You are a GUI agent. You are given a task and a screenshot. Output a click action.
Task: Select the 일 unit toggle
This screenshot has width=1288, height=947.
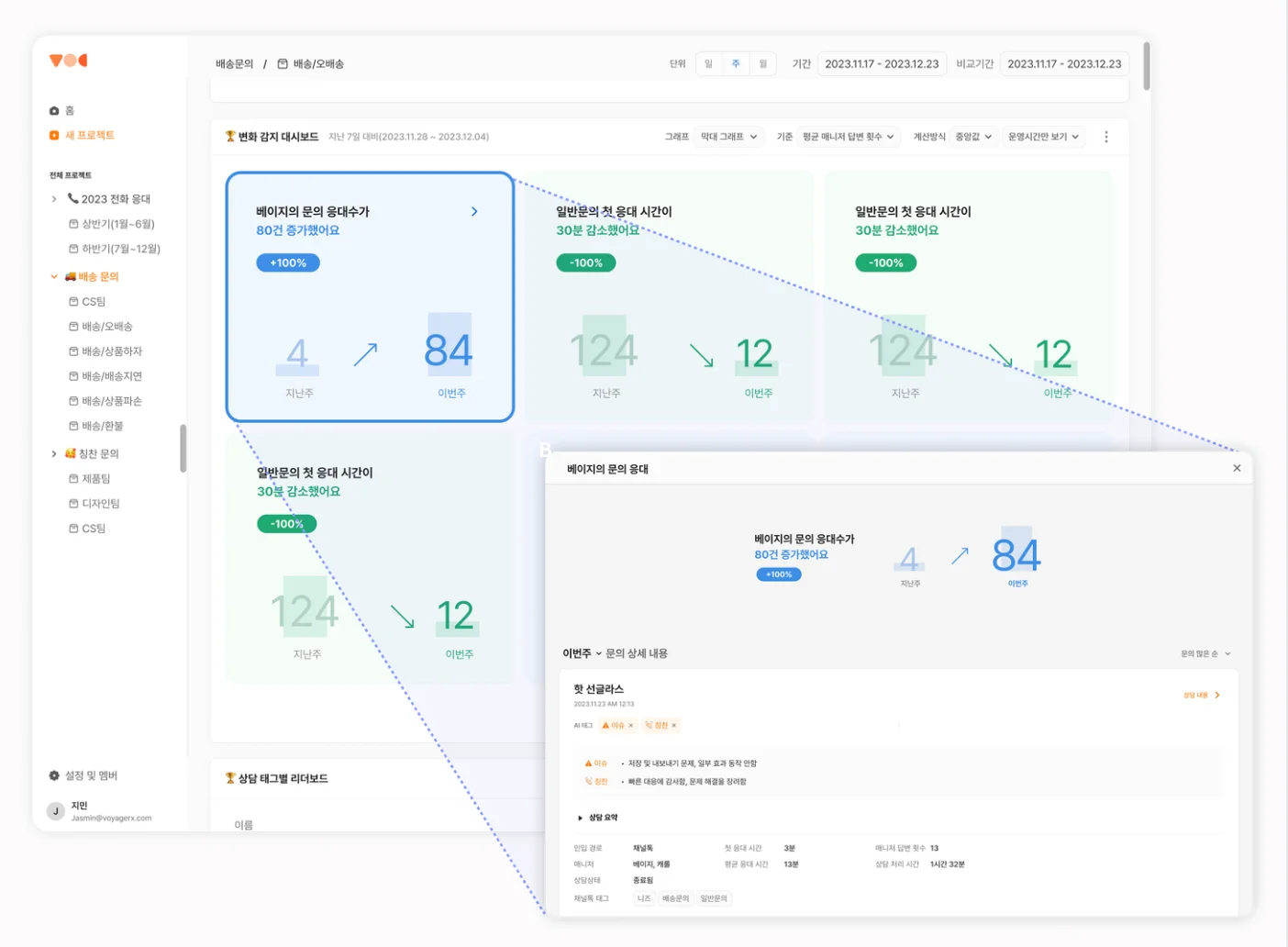coord(708,64)
